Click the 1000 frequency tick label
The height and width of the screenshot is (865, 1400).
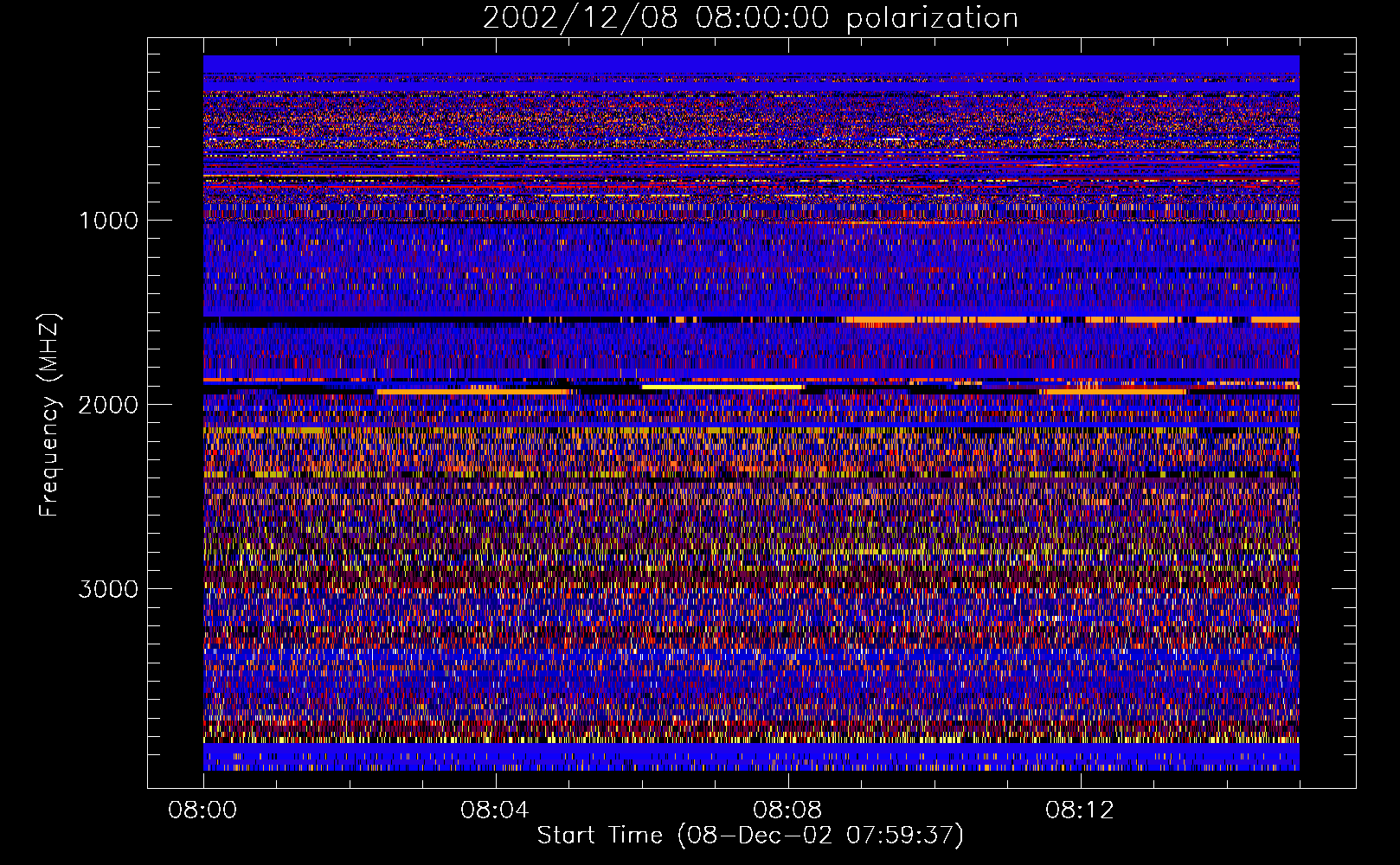click(108, 221)
